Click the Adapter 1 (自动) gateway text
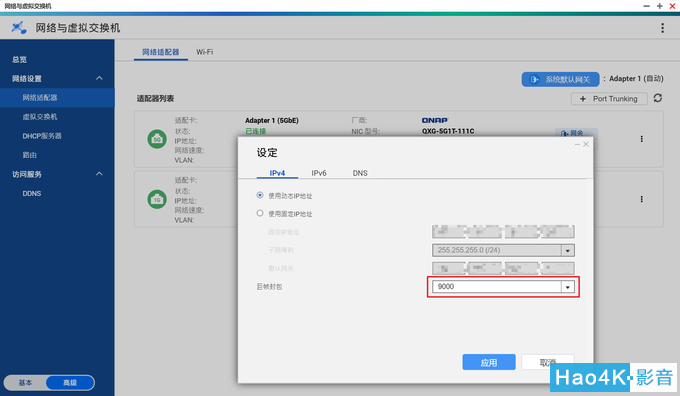The image size is (680, 396). point(636,79)
